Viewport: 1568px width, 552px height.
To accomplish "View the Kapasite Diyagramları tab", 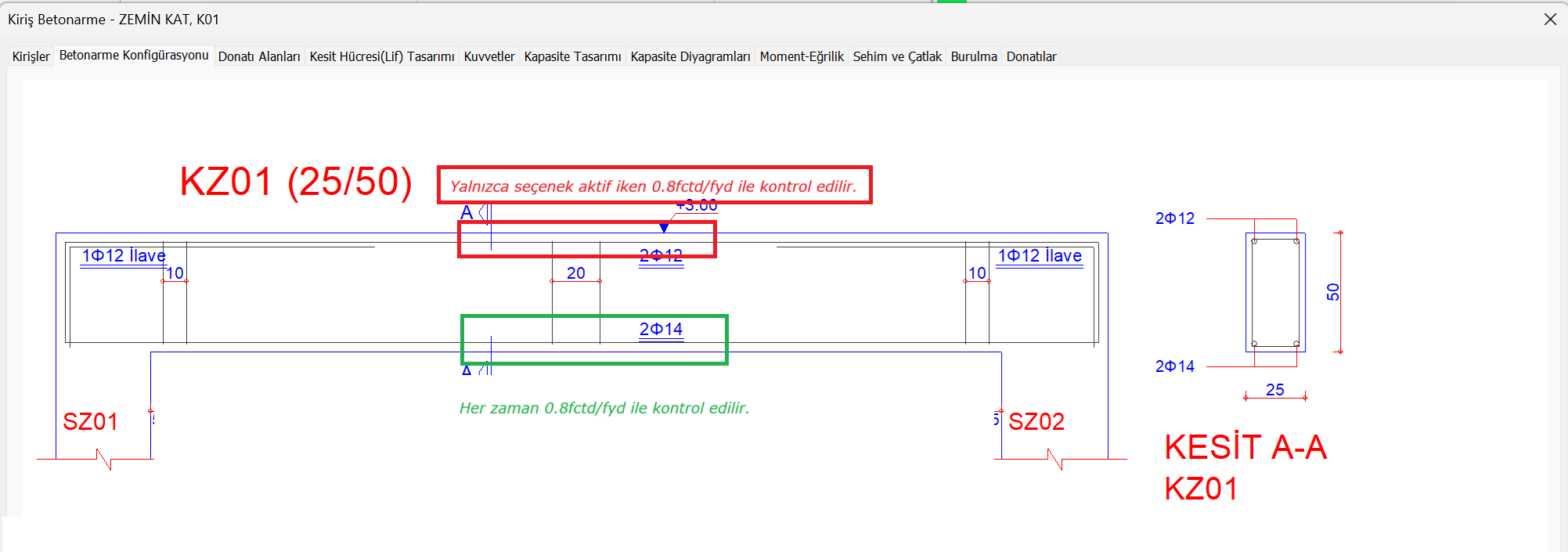I will point(690,56).
